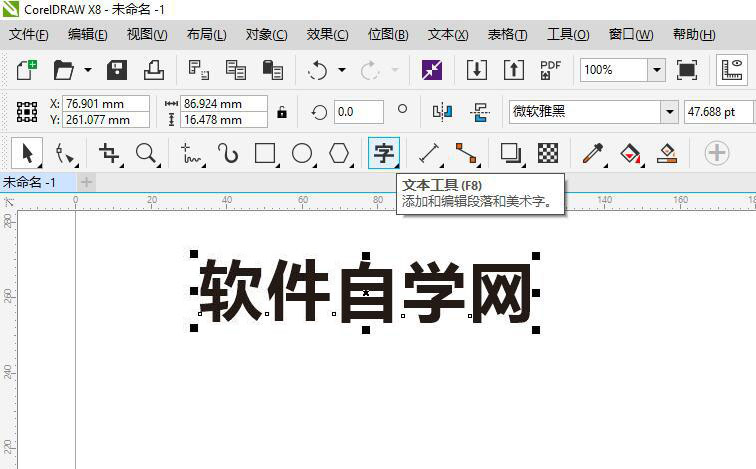Click the Mirror vertically icon
756x469 pixels.
click(x=480, y=112)
